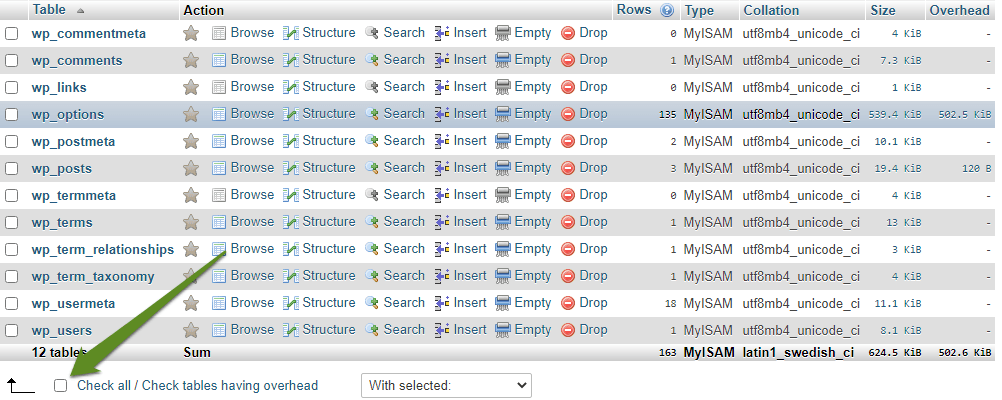Click the Drop icon for wp_links
Image resolution: width=1002 pixels, height=400 pixels.
coord(567,87)
